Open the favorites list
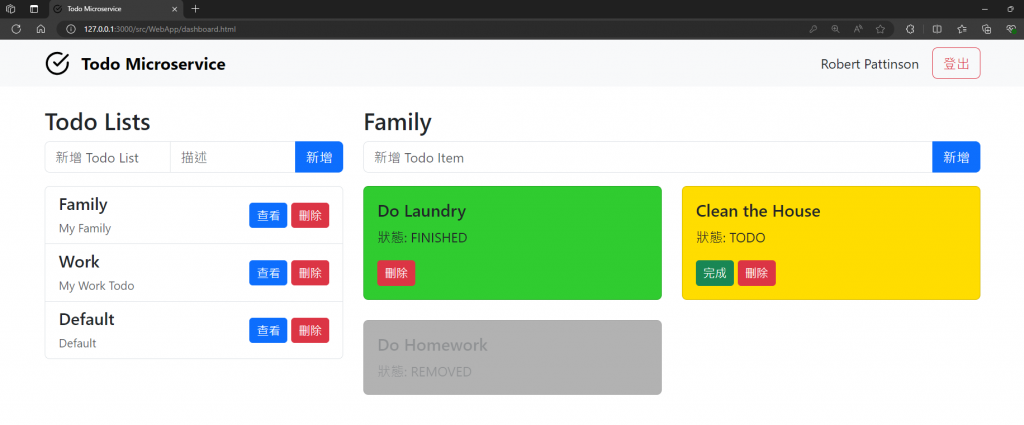Image resolution: width=1024 pixels, height=425 pixels. point(962,29)
